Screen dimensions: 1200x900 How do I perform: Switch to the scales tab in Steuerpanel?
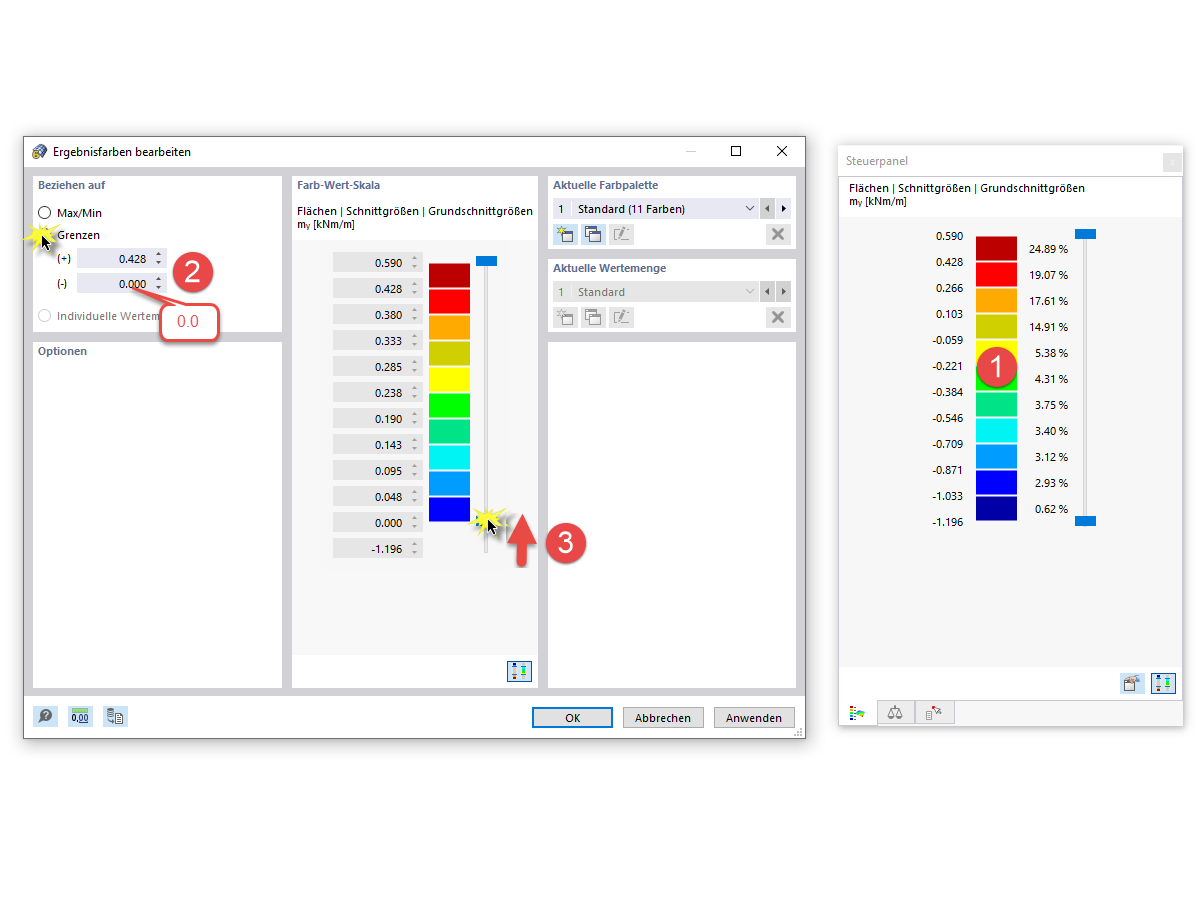point(895,712)
